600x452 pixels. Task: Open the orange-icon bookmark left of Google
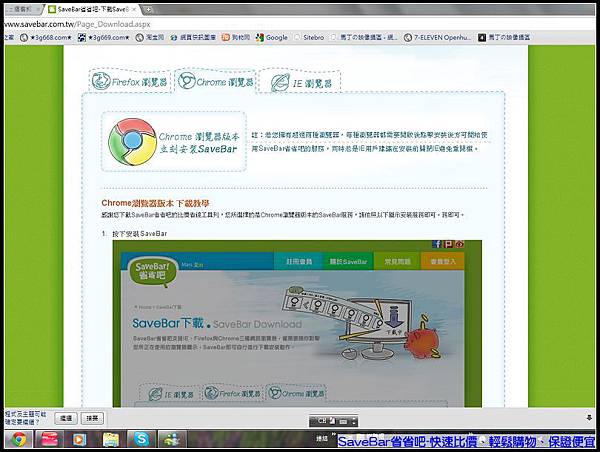point(236,38)
